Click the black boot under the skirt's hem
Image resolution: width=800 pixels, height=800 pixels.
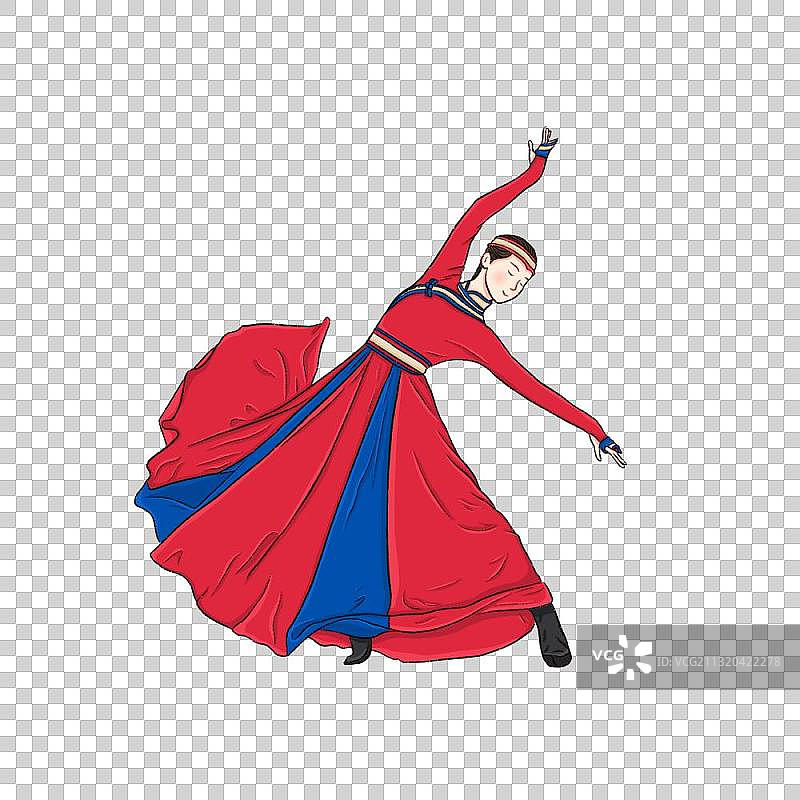(x=358, y=650)
